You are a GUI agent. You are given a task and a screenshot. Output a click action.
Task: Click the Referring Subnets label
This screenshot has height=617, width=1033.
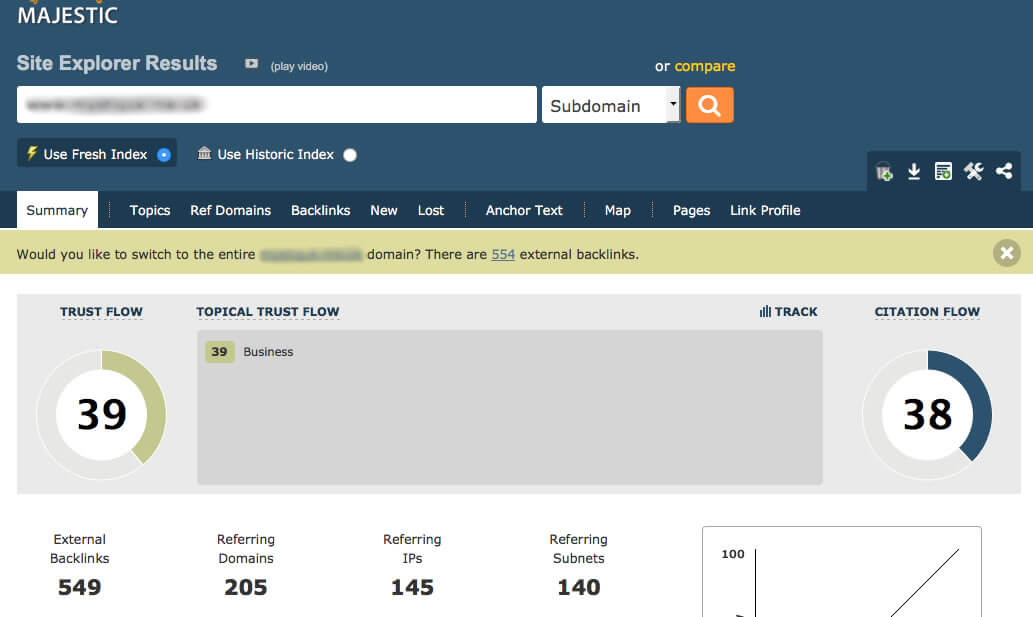tap(578, 549)
